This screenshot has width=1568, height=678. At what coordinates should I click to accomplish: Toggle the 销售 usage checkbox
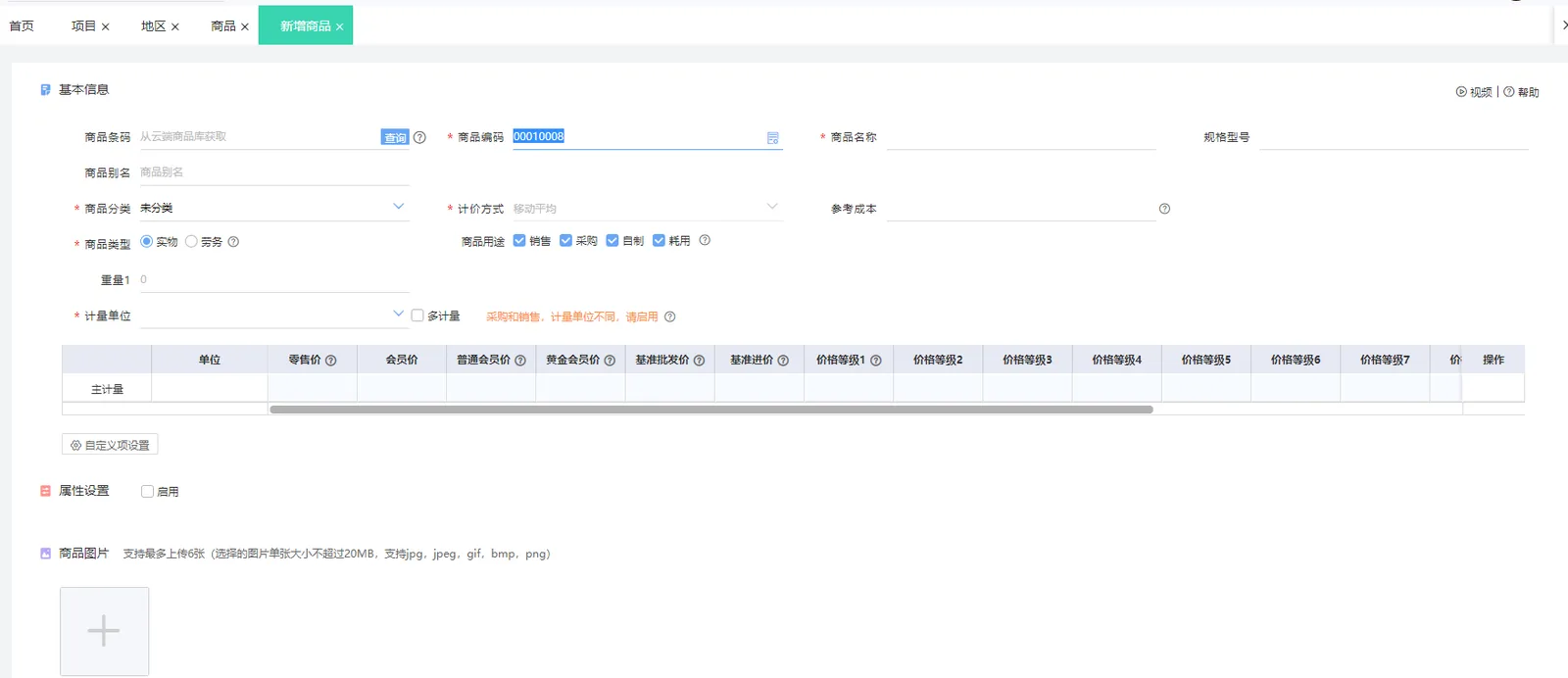coord(519,240)
